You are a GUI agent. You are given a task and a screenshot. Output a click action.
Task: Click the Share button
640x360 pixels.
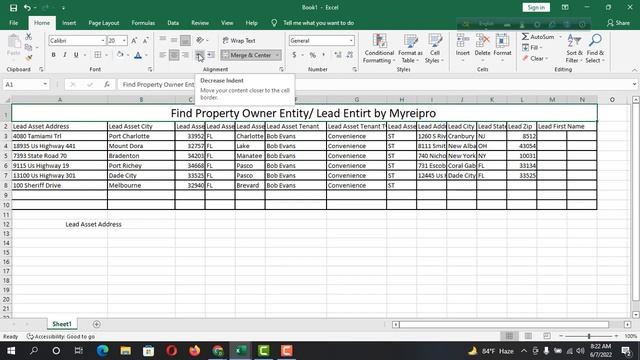618,23
